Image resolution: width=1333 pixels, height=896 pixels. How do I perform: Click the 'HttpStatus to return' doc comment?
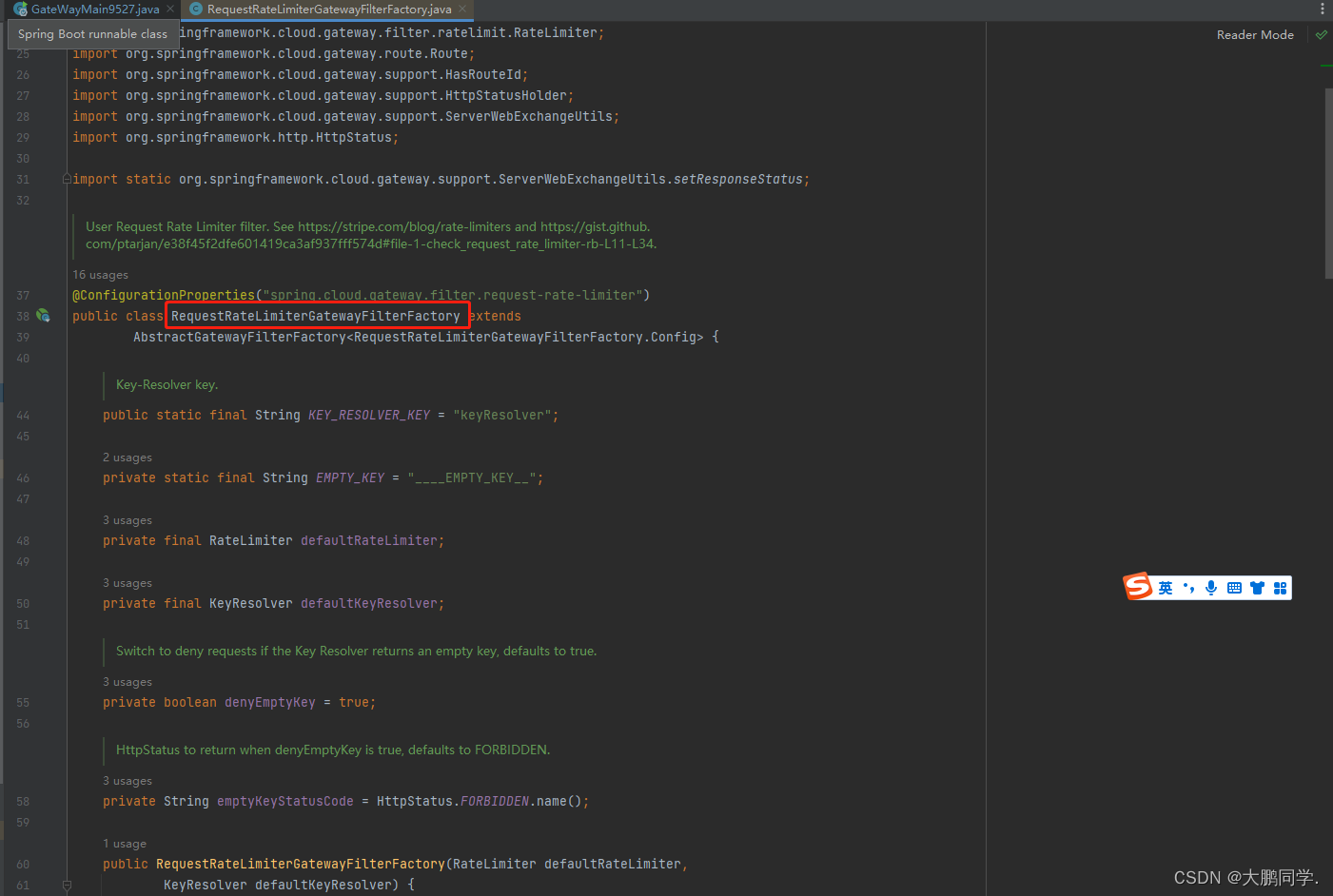coord(333,750)
